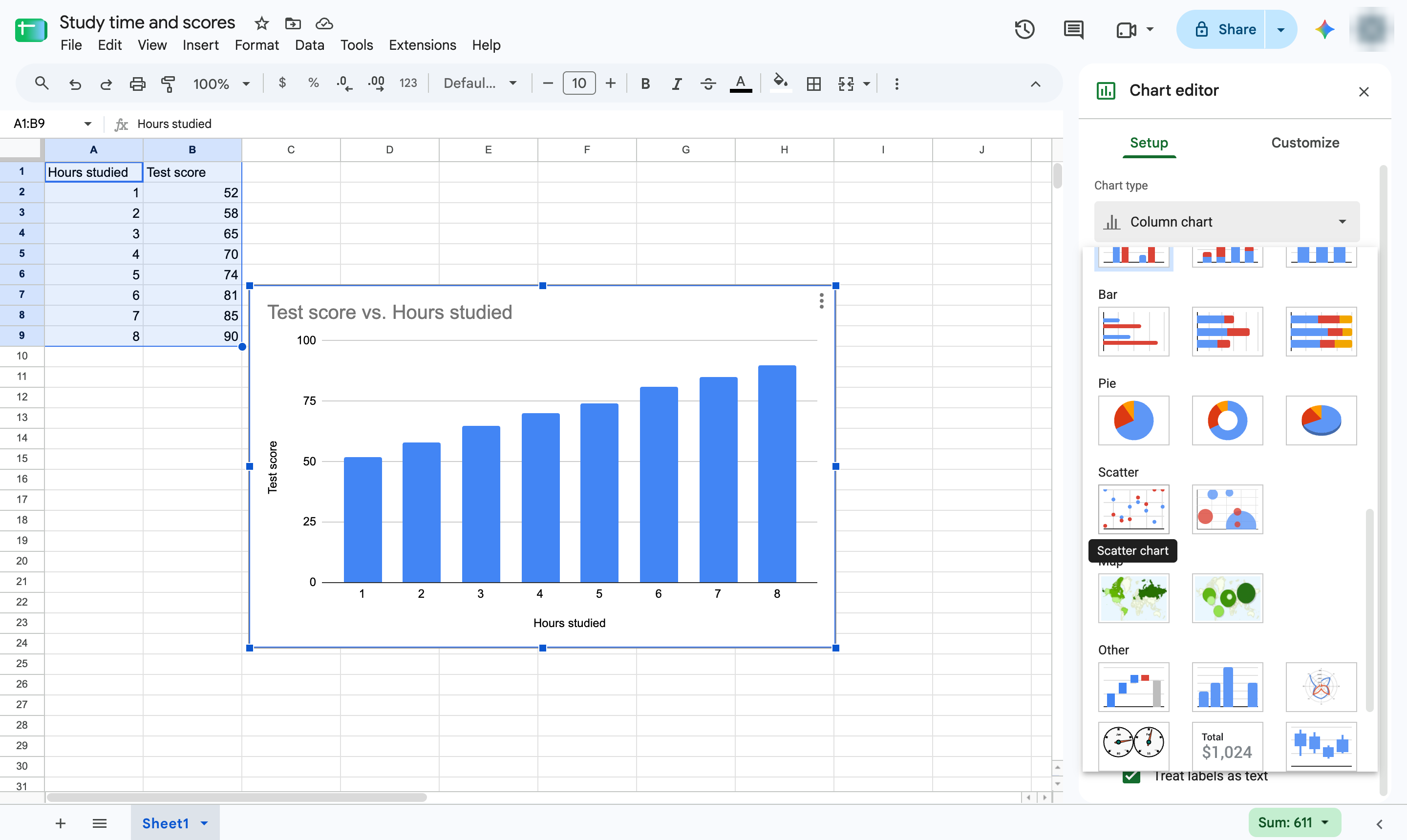Toggle bold formatting

[645, 84]
